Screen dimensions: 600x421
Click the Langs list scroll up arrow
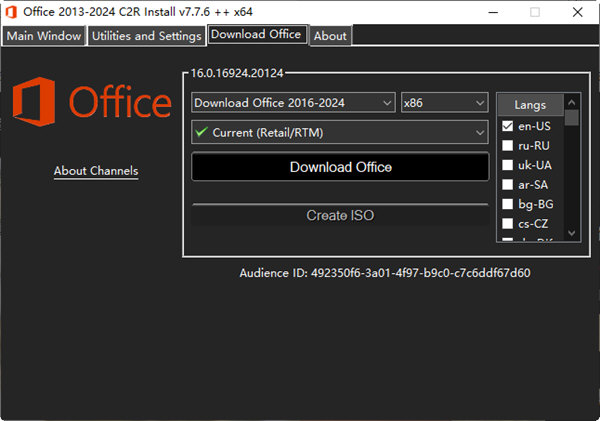[572, 102]
